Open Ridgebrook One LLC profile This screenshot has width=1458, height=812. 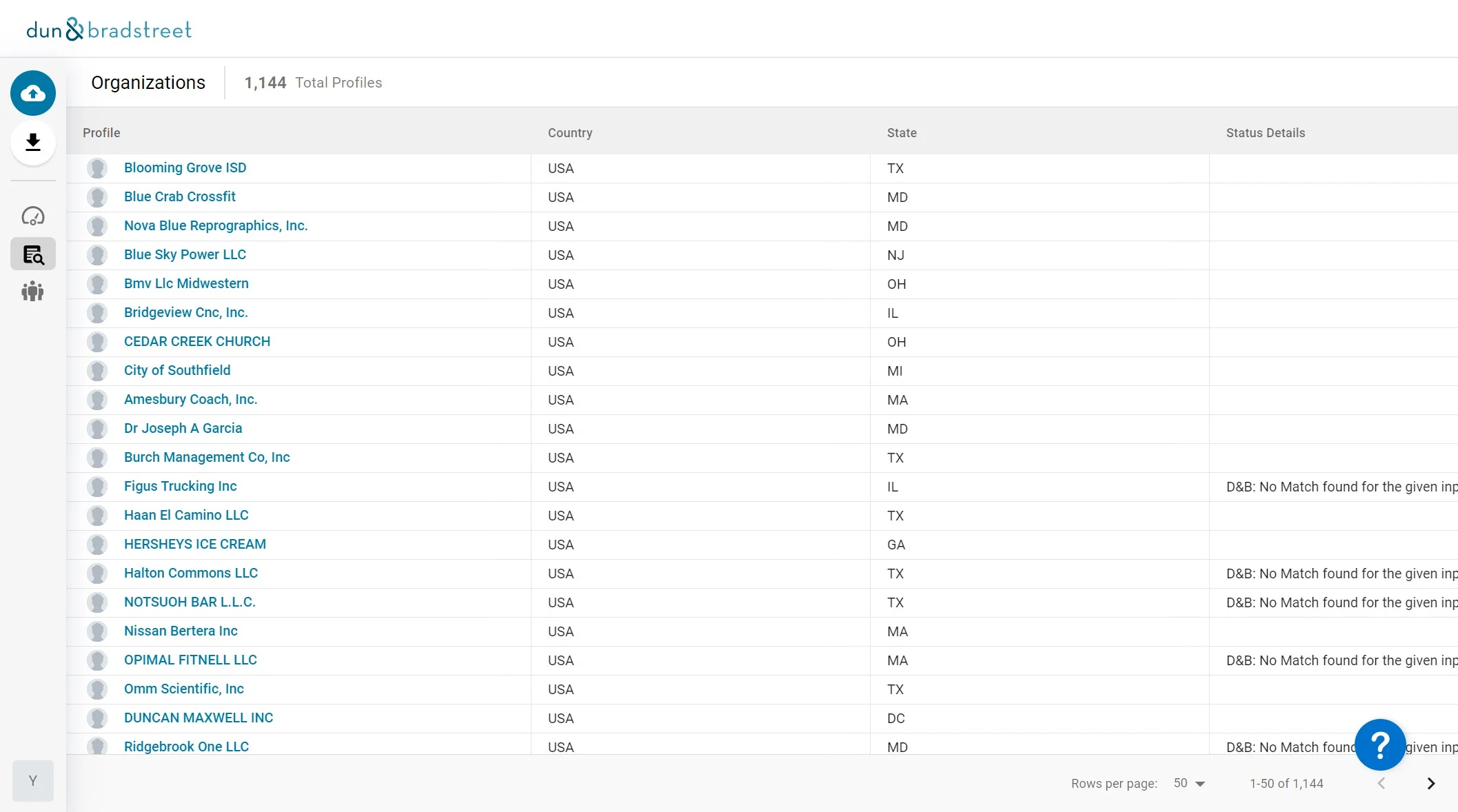[186, 747]
